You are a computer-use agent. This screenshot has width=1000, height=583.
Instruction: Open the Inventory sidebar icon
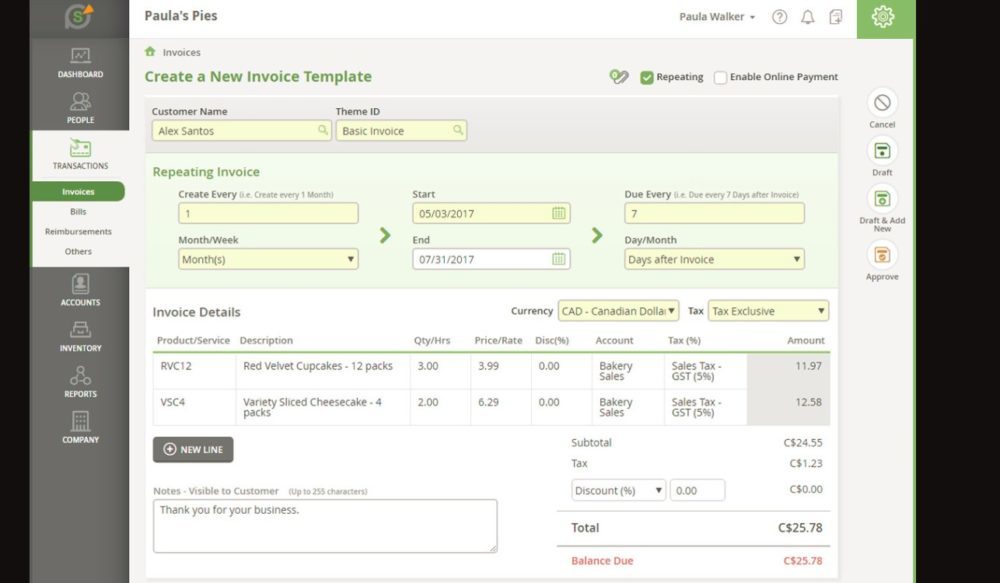[80, 331]
